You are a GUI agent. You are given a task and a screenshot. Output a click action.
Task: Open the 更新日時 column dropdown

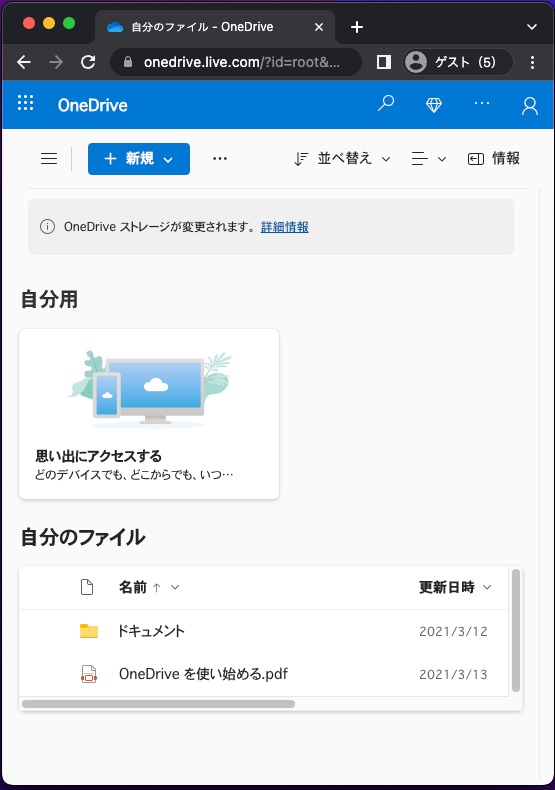(487, 587)
